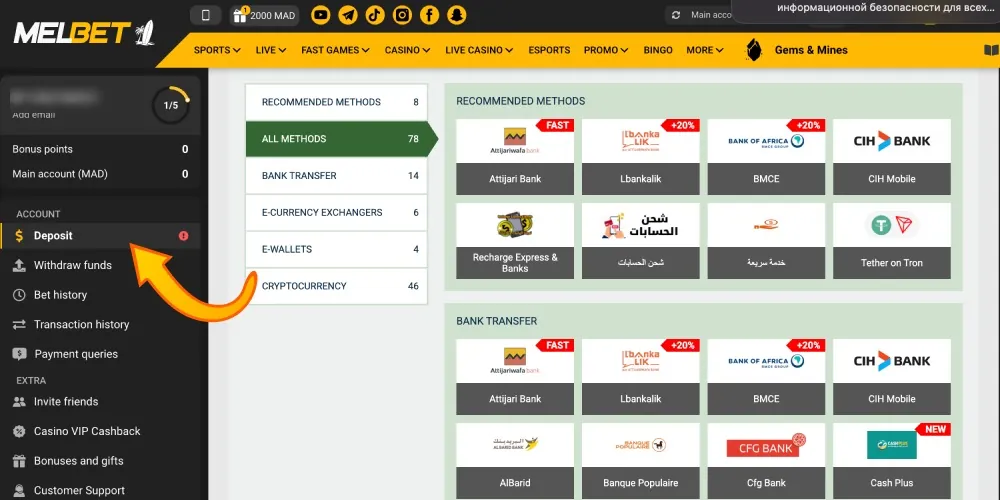
Task: Open the Snapchat icon in header
Action: [x=456, y=15]
